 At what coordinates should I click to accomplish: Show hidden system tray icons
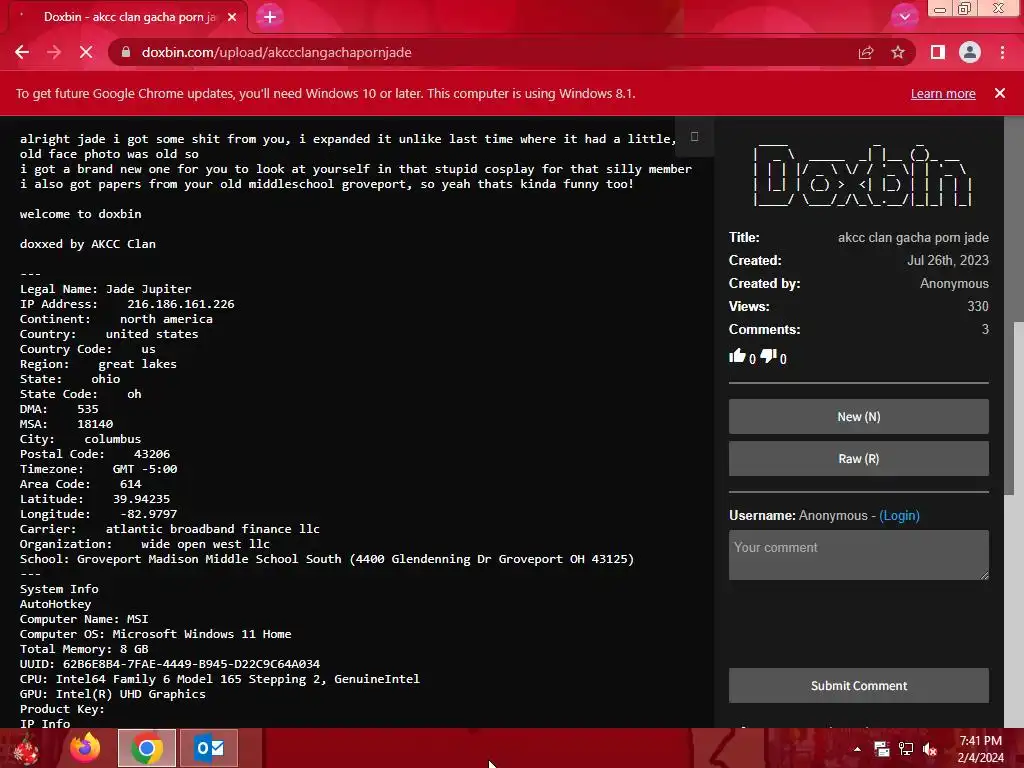857,749
